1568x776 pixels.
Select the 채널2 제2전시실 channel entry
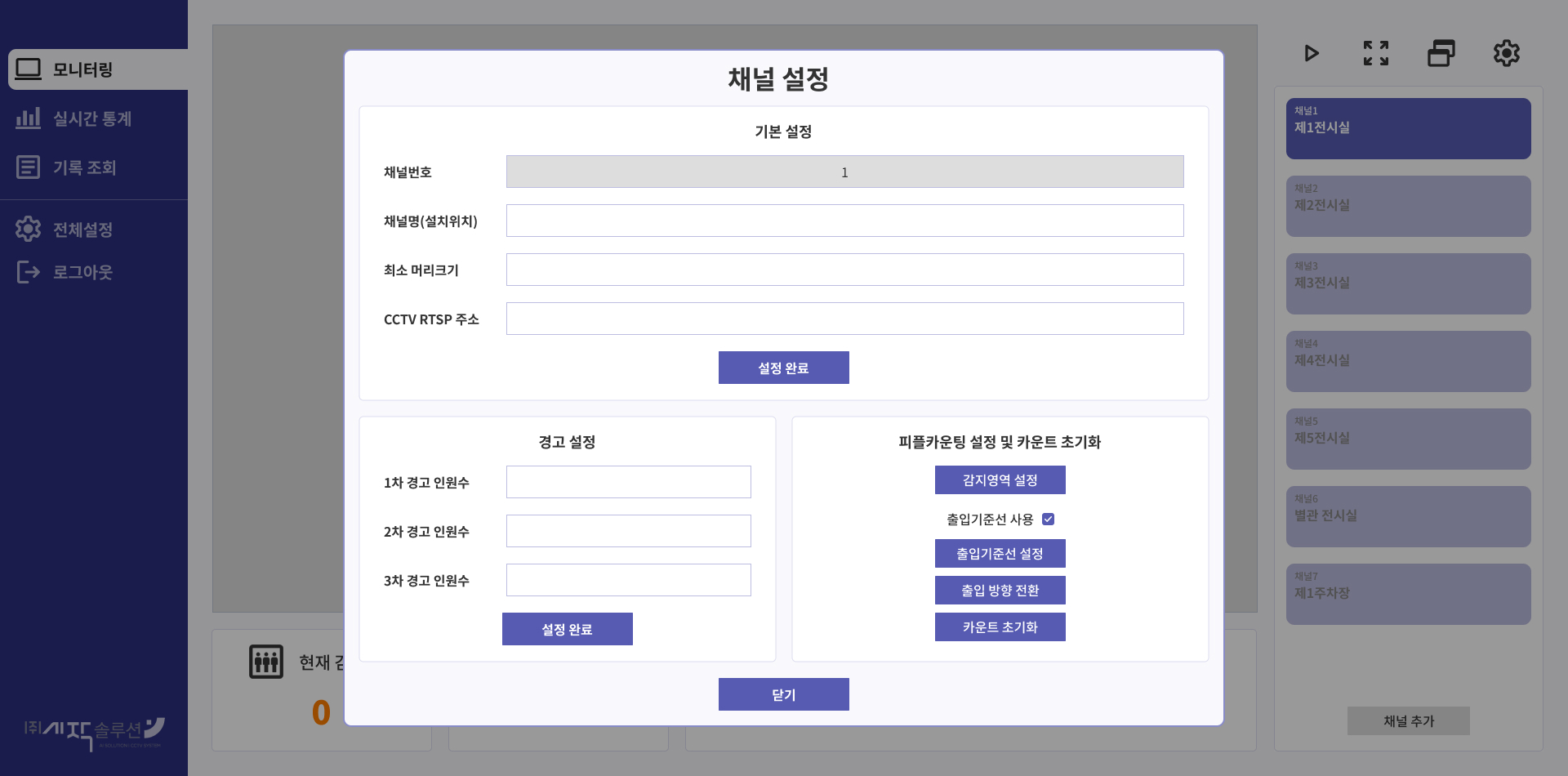[1407, 207]
